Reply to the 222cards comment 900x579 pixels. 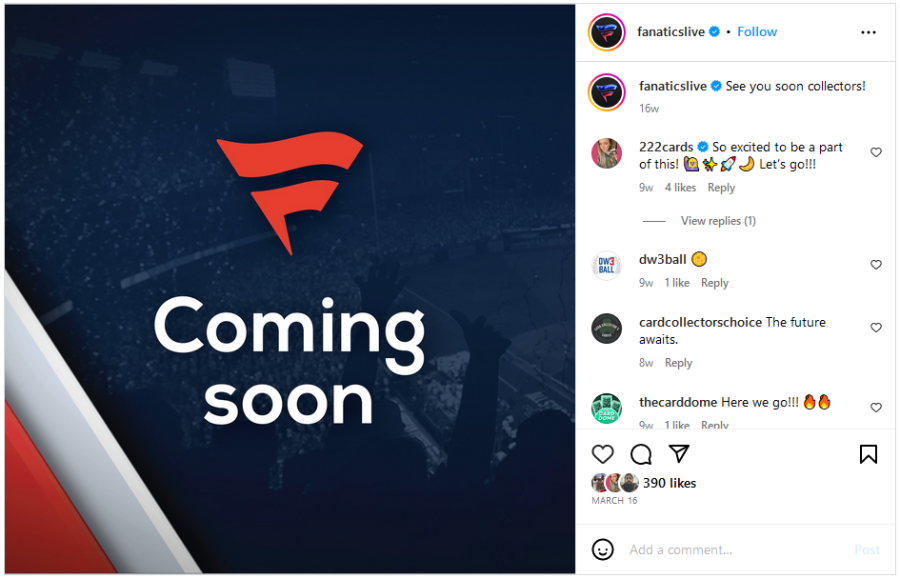[721, 188]
